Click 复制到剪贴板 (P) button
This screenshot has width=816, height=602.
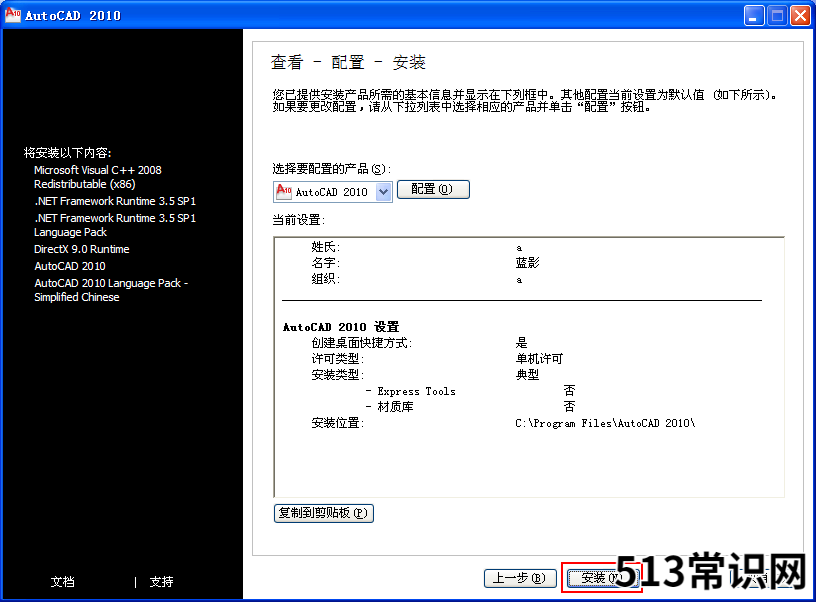(x=324, y=513)
